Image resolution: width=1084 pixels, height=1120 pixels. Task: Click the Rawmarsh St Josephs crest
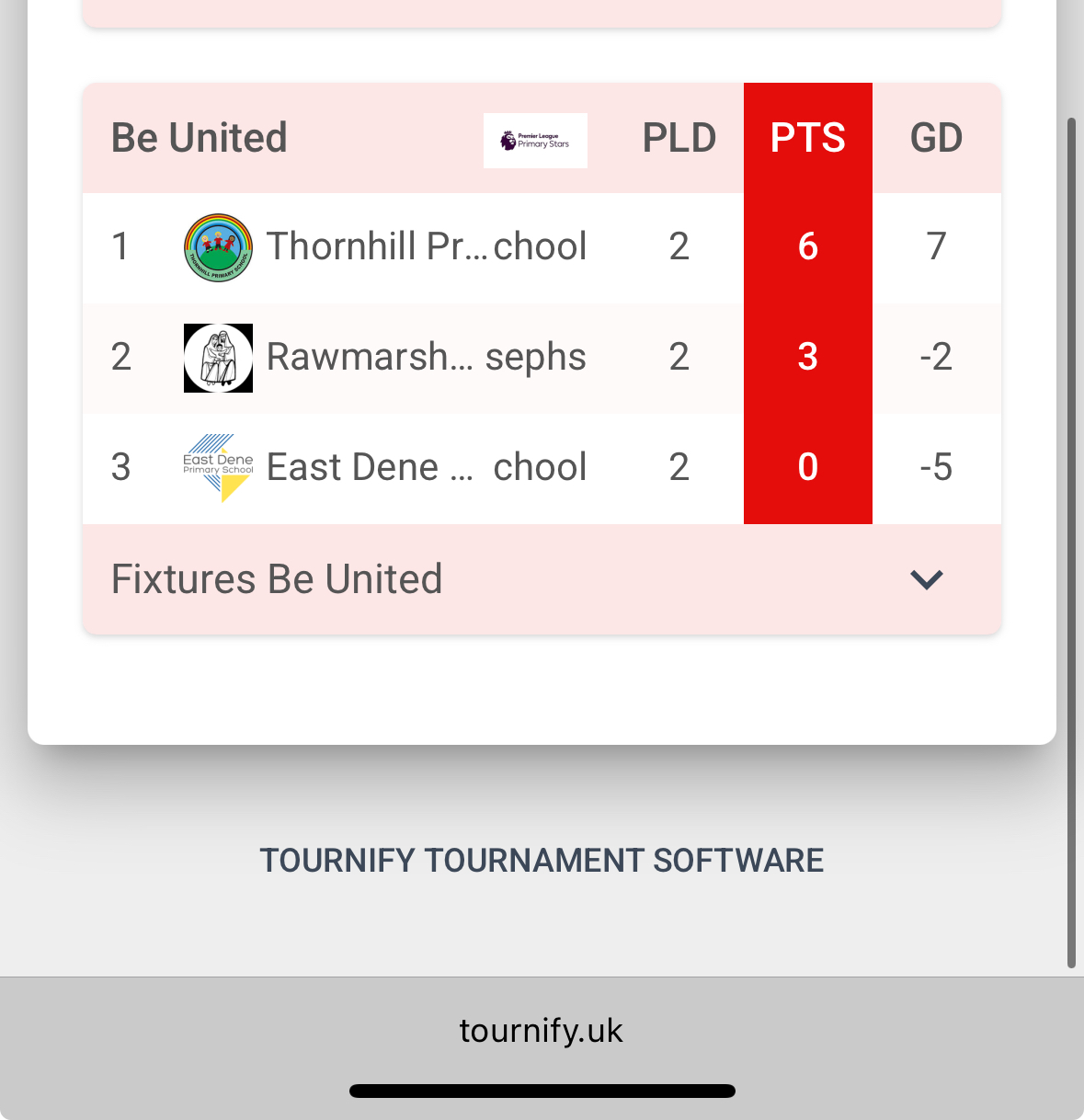click(x=218, y=358)
